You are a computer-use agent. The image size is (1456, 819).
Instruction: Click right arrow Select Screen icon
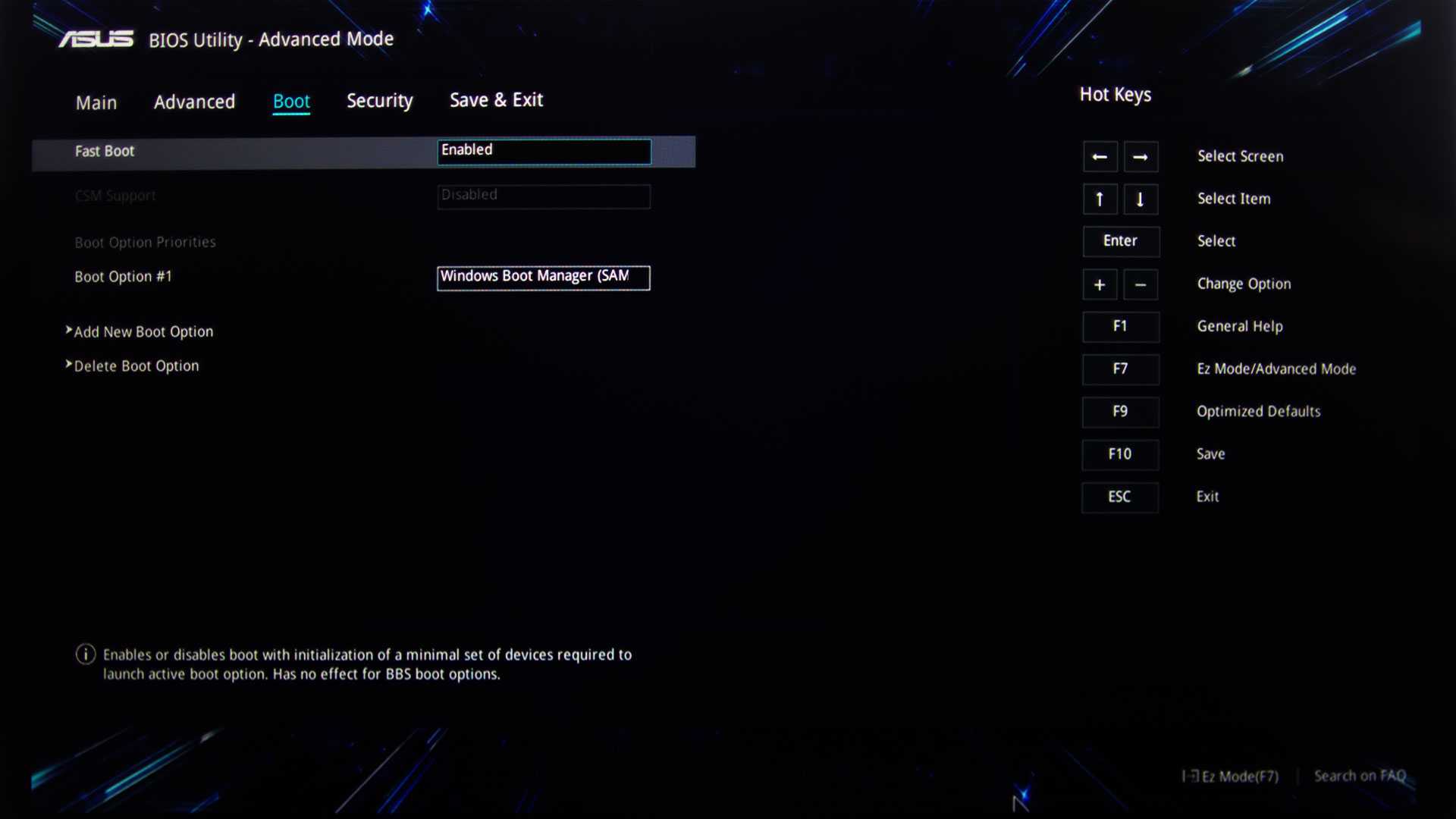(x=1140, y=156)
